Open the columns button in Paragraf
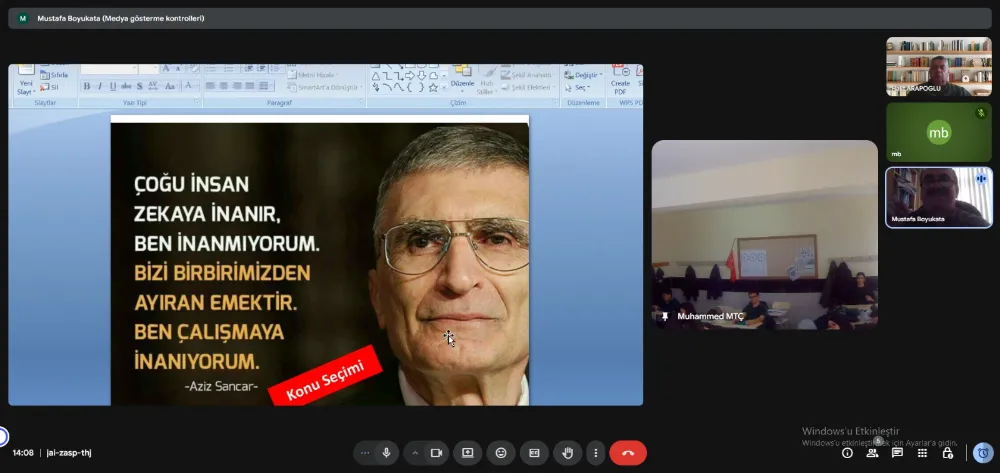This screenshot has width=1000, height=473. [x=265, y=86]
